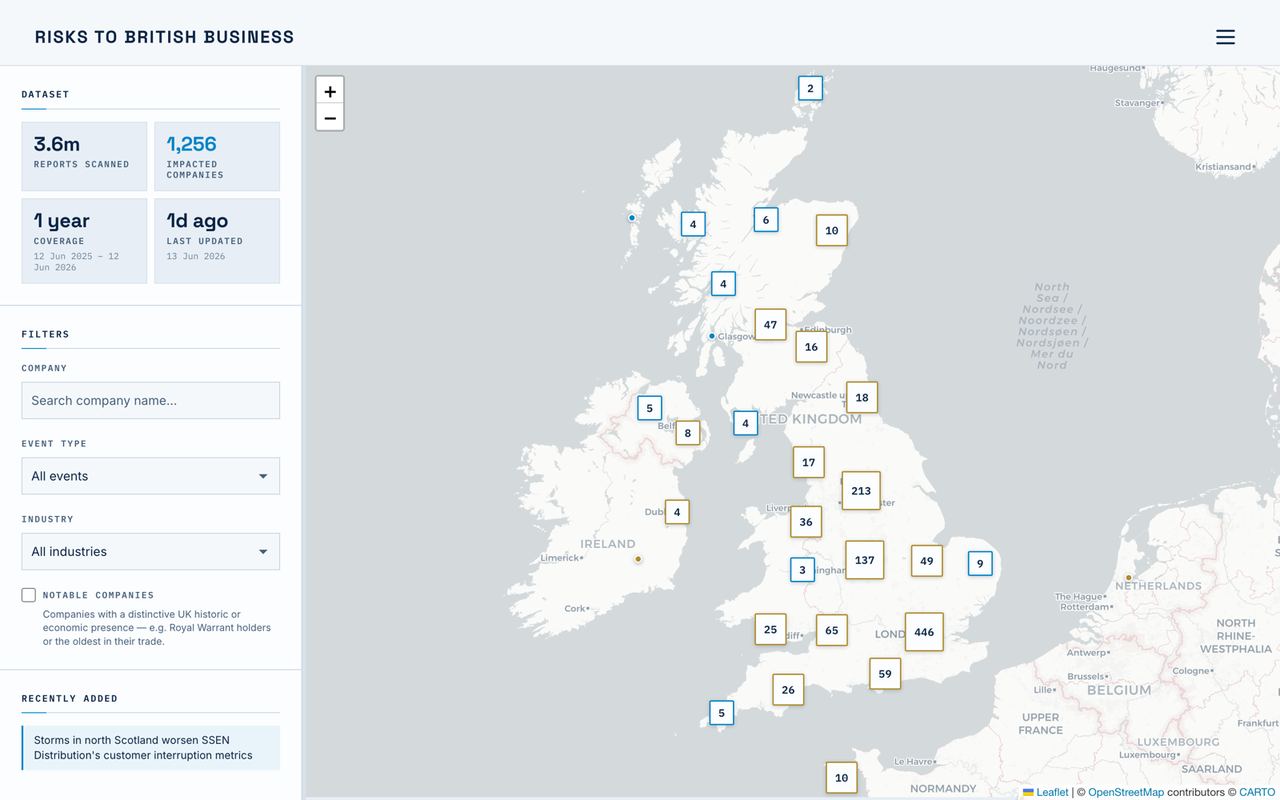Select the 17 cluster marker
The width and height of the screenshot is (1280, 800).
pos(809,462)
